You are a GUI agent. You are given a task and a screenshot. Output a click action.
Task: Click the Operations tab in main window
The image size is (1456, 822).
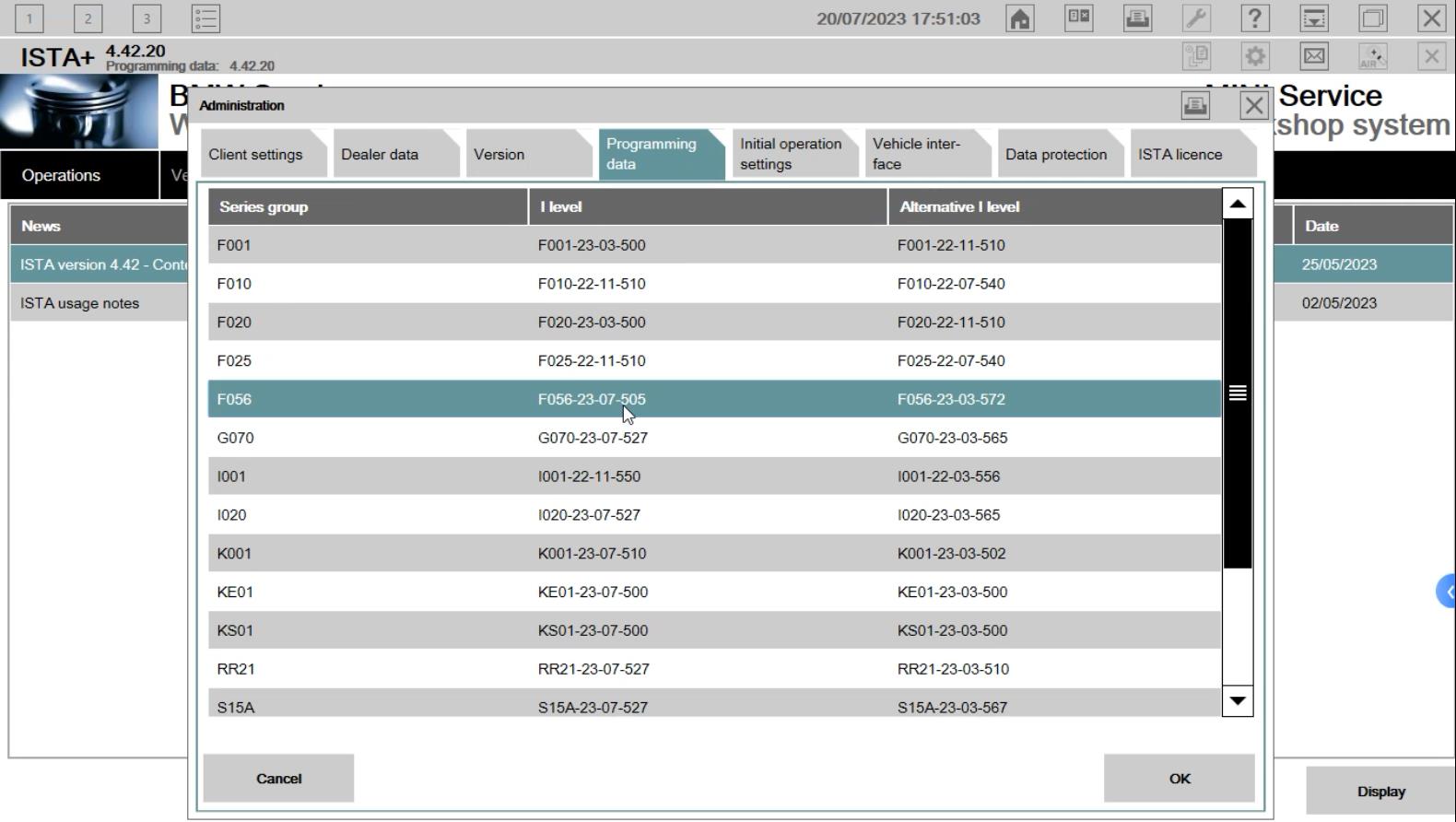point(79,175)
